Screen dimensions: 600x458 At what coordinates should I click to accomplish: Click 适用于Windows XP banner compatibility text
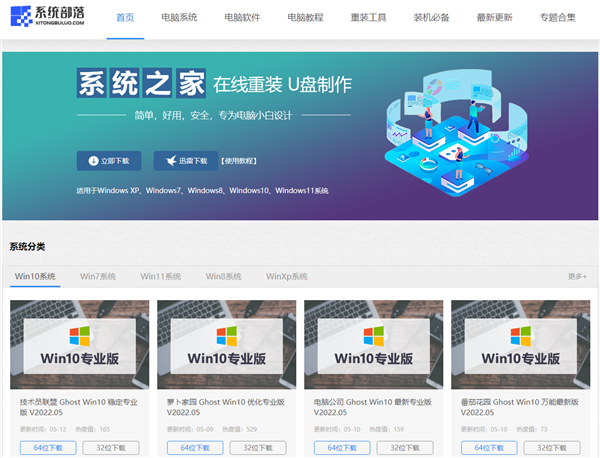coord(202,191)
